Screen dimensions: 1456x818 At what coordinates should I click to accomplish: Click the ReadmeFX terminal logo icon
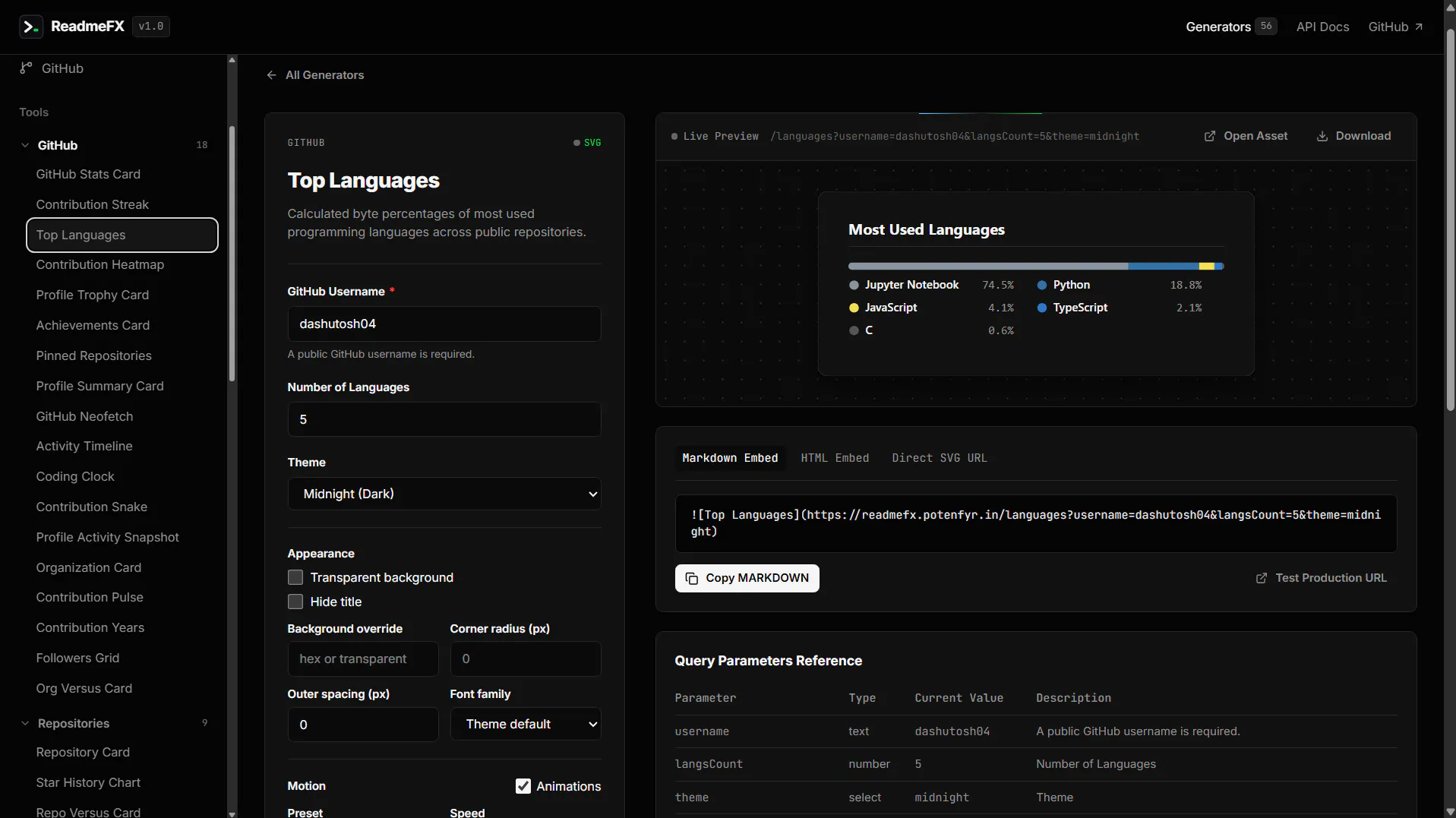(30, 27)
